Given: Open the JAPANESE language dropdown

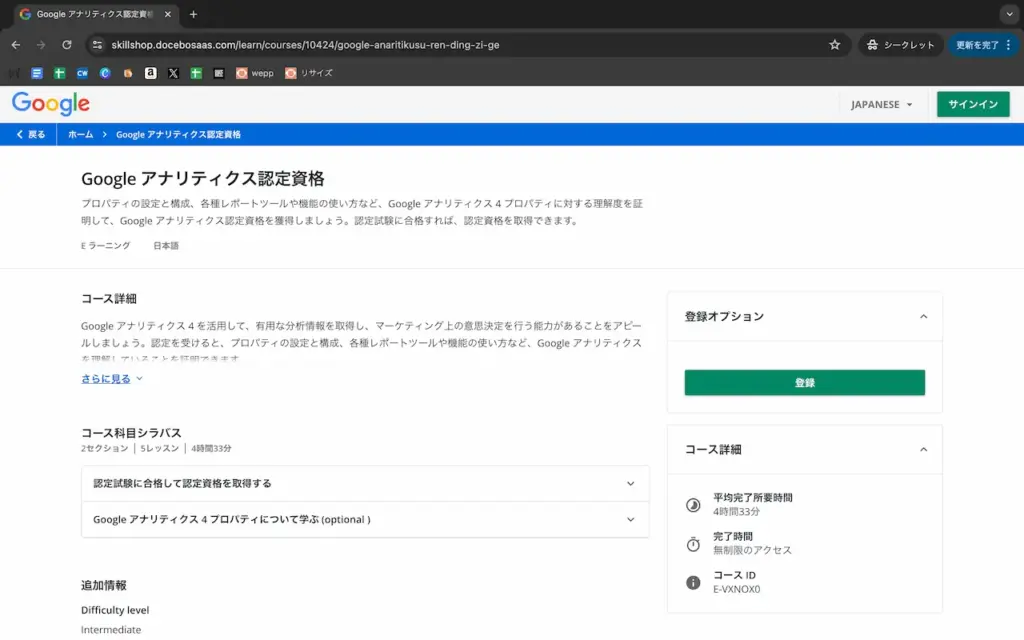Looking at the screenshot, I should point(881,104).
